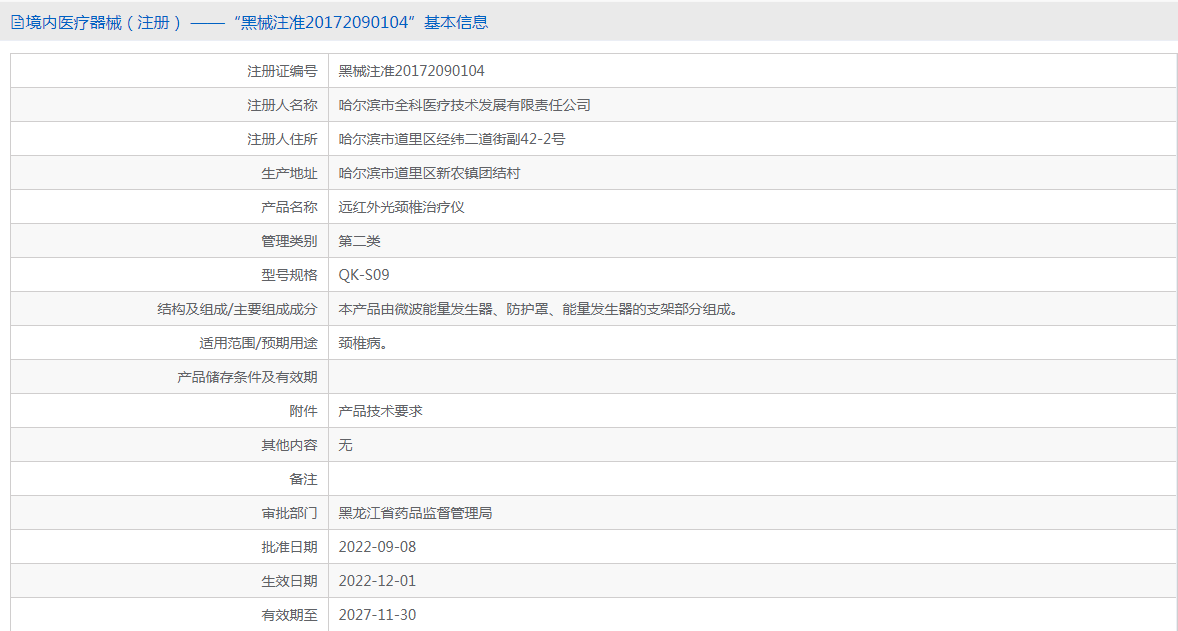1178x631 pixels.
Task: Click the product name 远红外光颈椎治疗仪
Action: pos(401,207)
